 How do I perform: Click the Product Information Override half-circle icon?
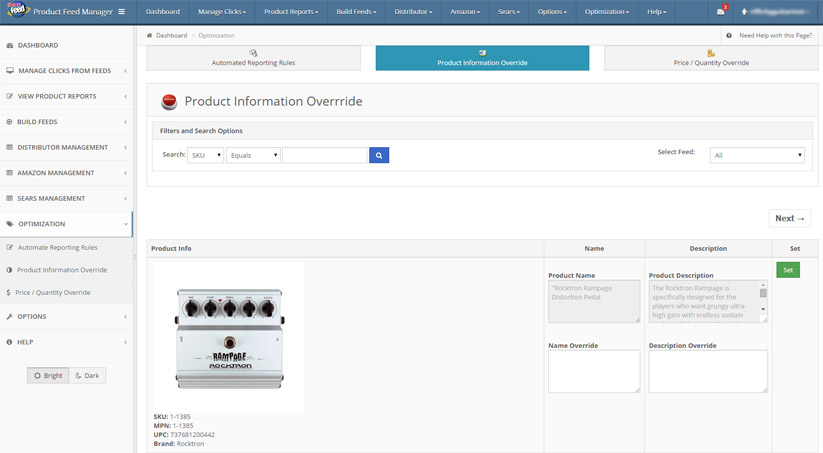click(9, 270)
